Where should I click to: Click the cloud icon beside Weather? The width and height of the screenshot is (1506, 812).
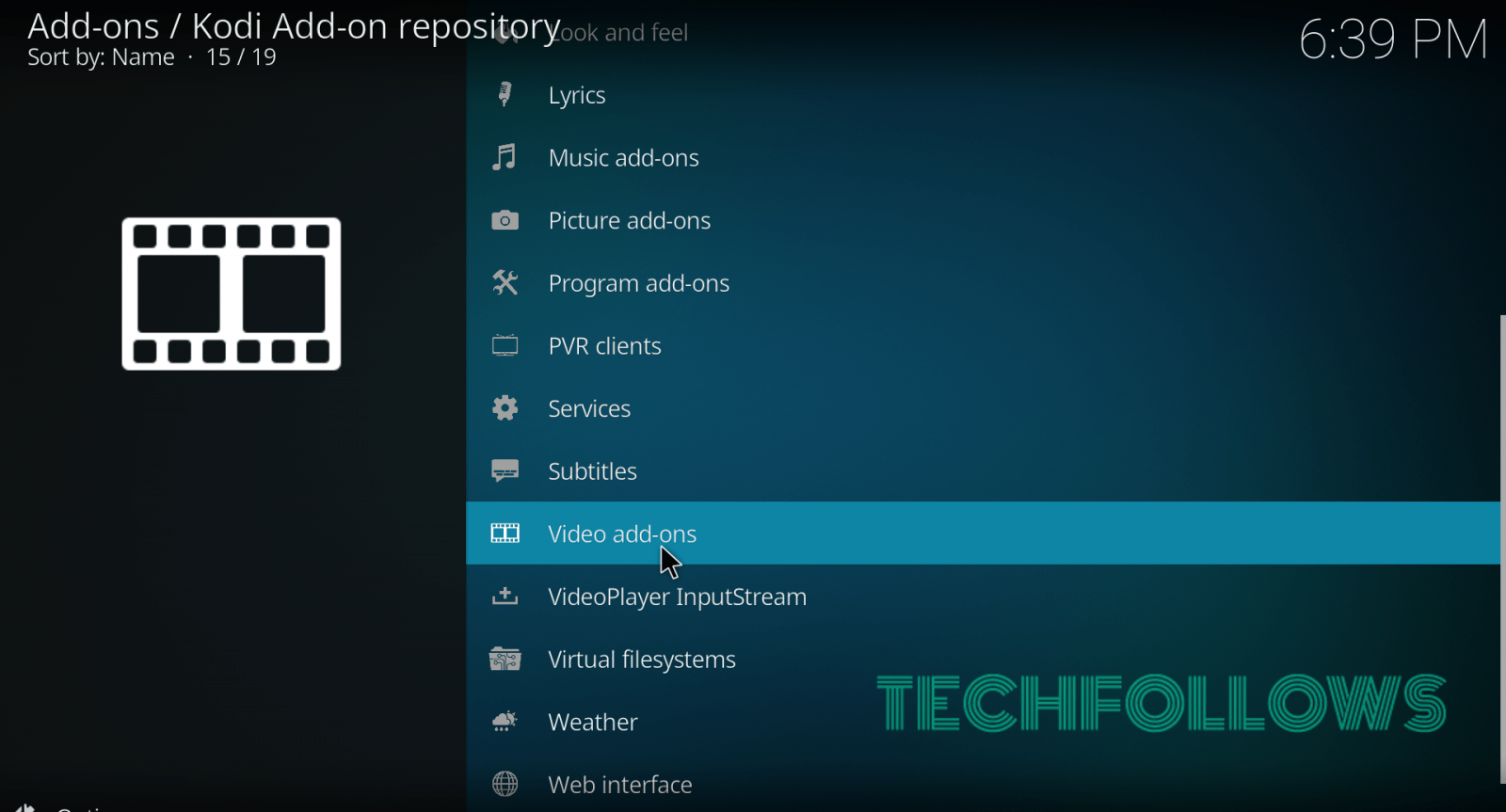pos(505,722)
